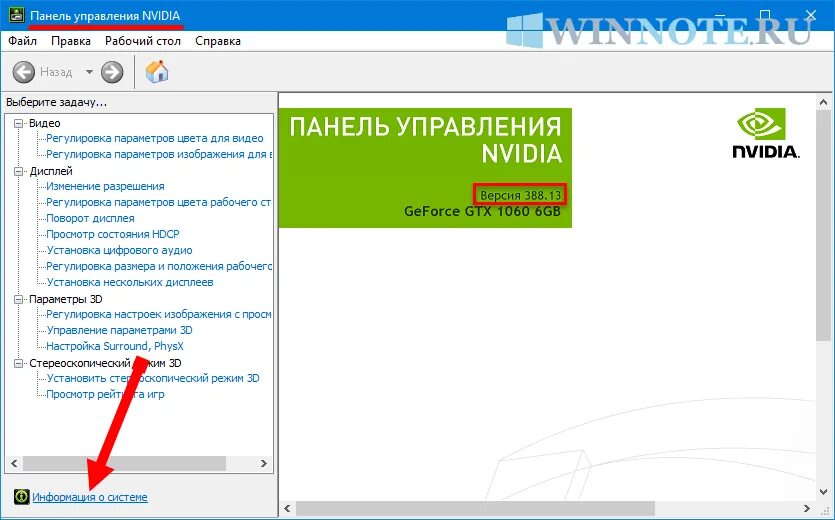Viewport: 835px width, 520px height.
Task: Collapse the Видео tree section
Action: [19, 123]
